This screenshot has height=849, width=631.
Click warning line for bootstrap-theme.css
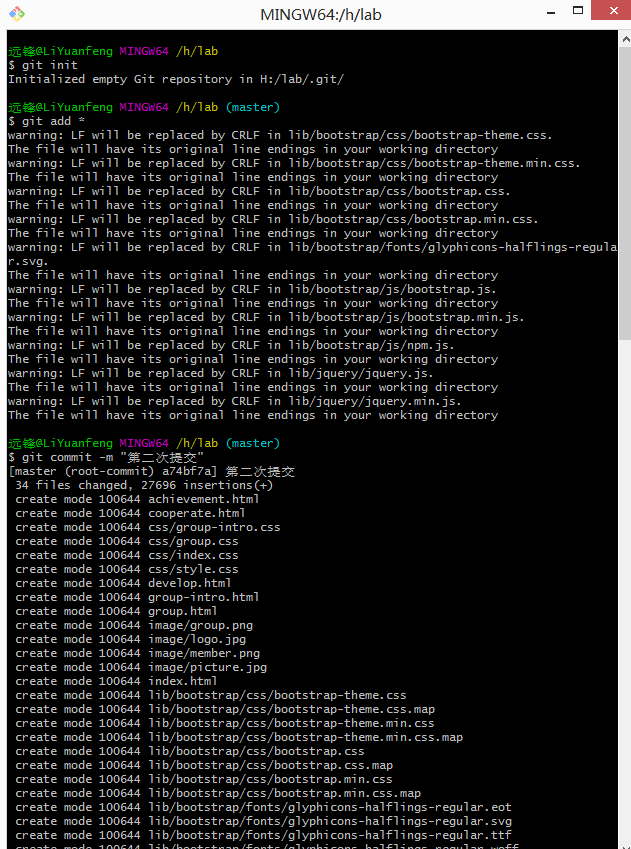pos(281,135)
